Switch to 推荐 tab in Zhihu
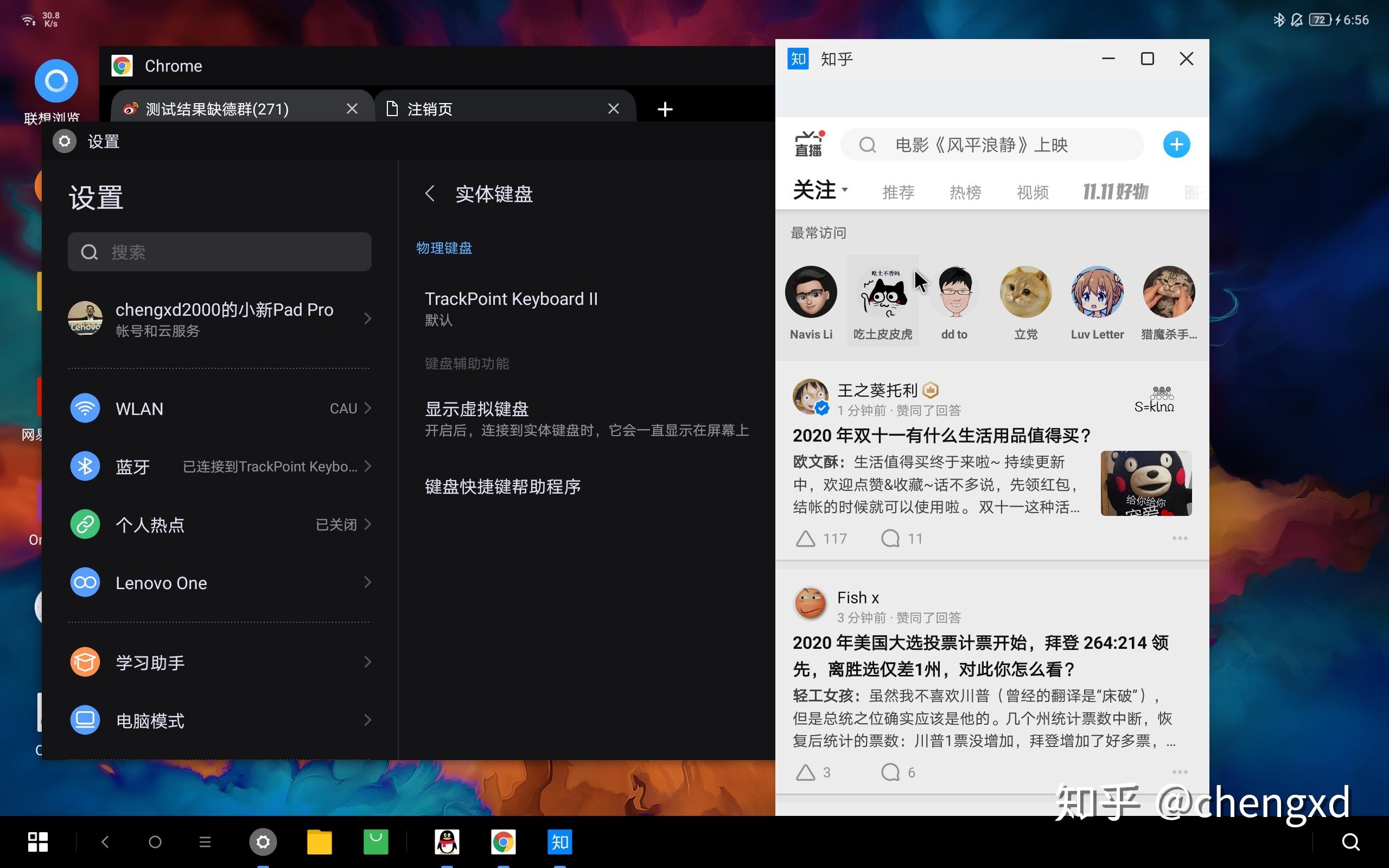 click(x=899, y=192)
